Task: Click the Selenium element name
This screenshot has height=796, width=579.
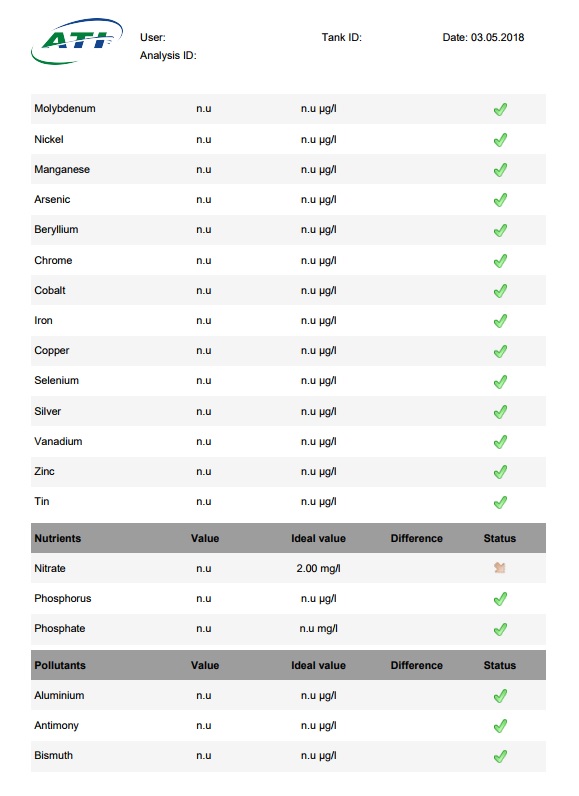Action: click(56, 380)
